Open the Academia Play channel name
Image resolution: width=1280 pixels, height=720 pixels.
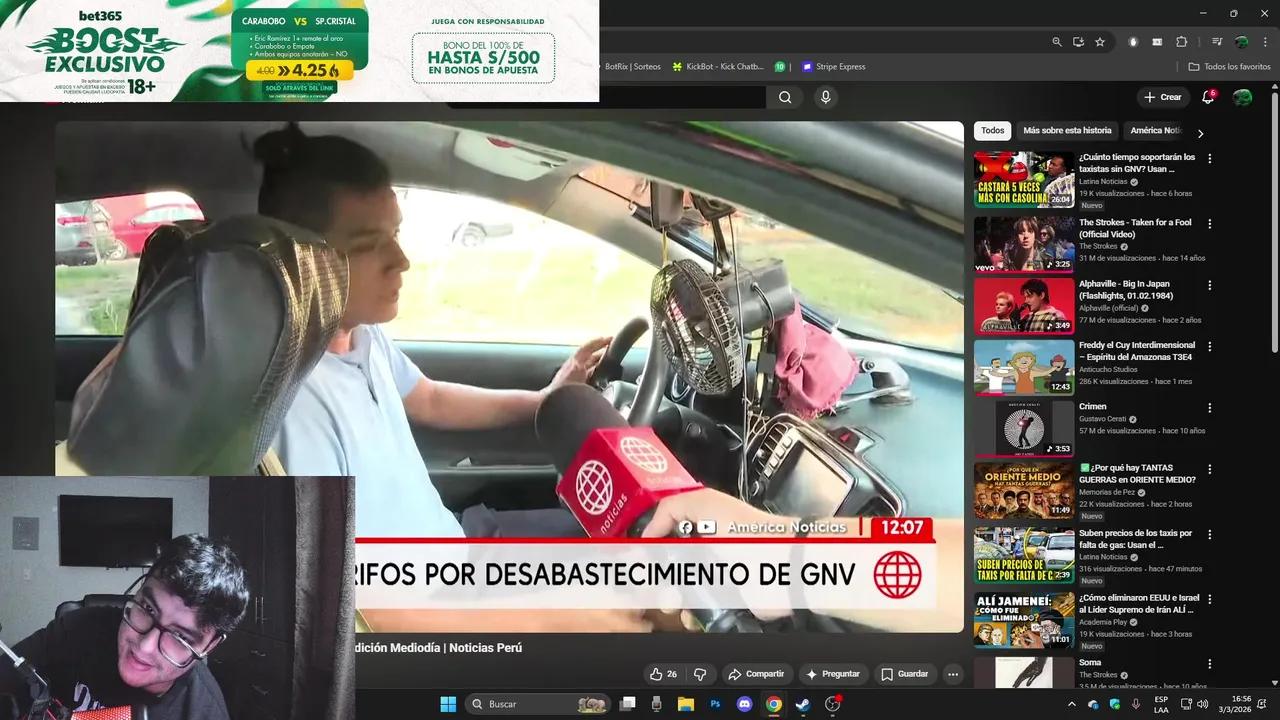1103,622
